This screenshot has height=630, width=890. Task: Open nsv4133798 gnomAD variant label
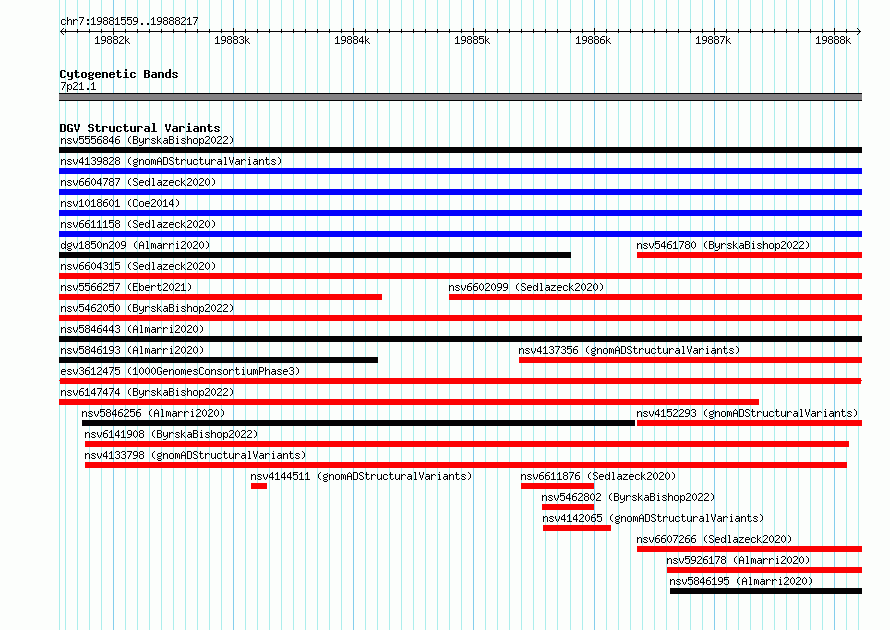coord(195,455)
